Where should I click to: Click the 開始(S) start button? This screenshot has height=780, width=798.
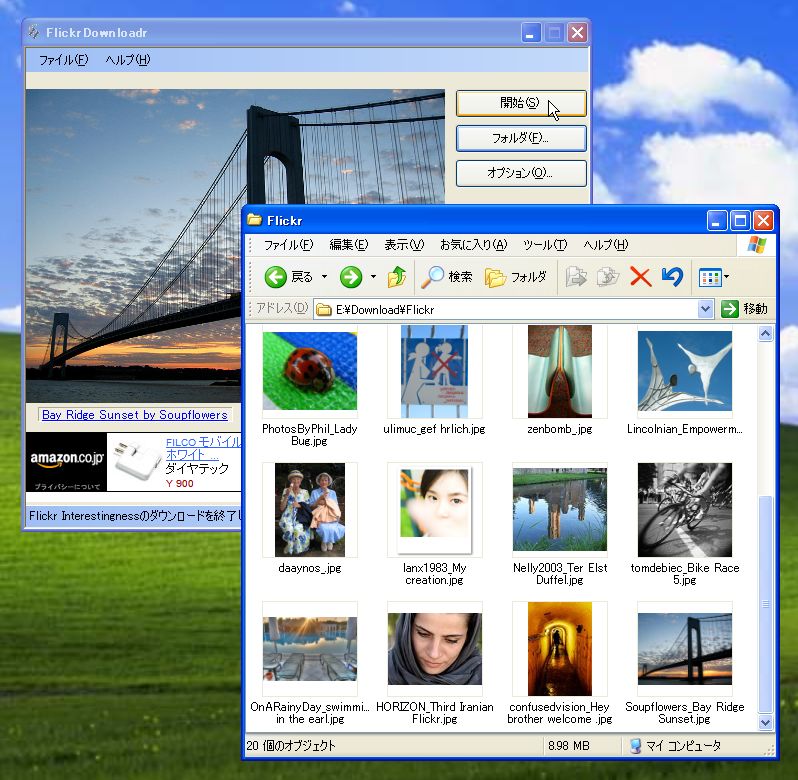(x=521, y=103)
